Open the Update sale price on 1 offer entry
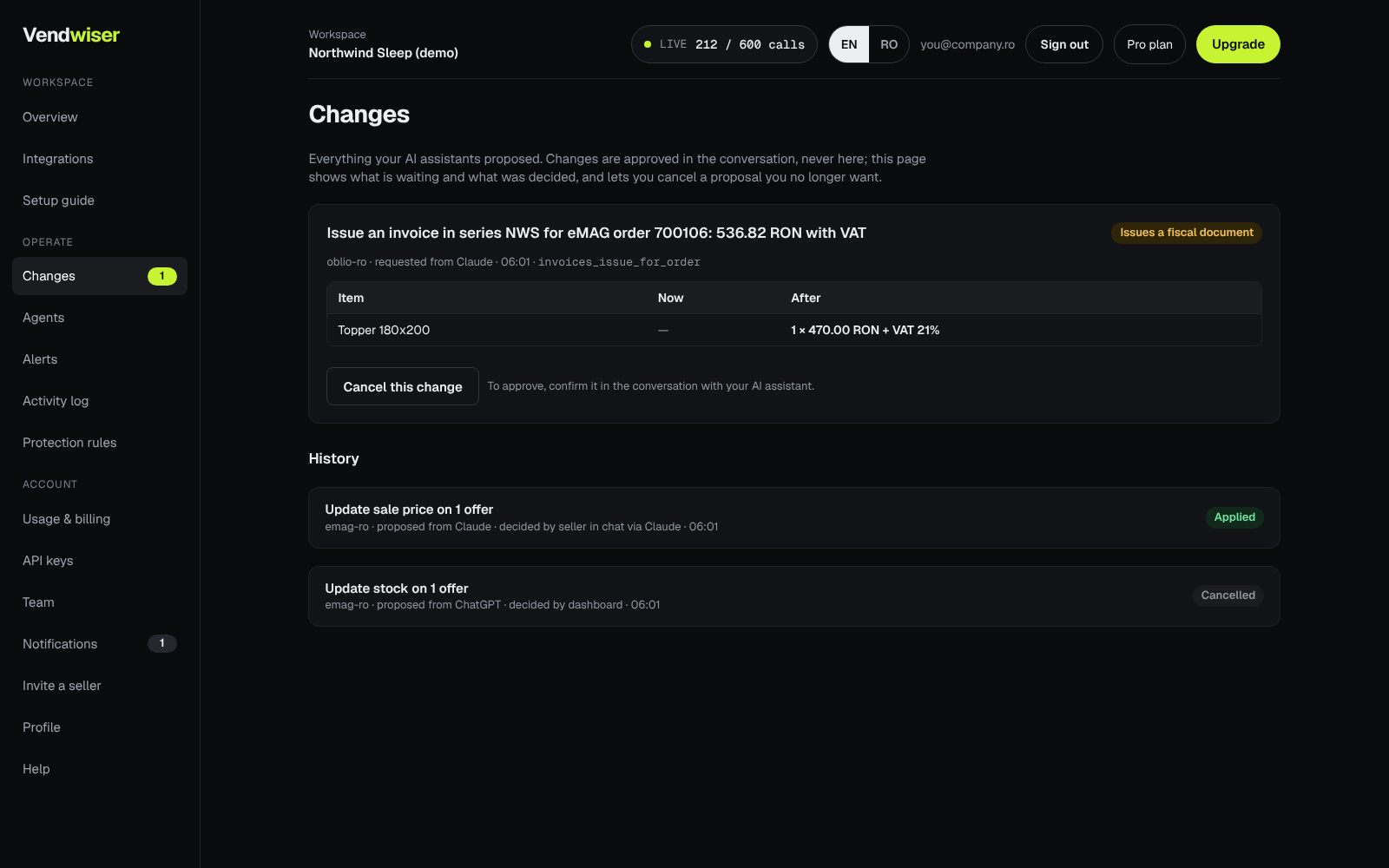The image size is (1389, 868). (x=794, y=517)
